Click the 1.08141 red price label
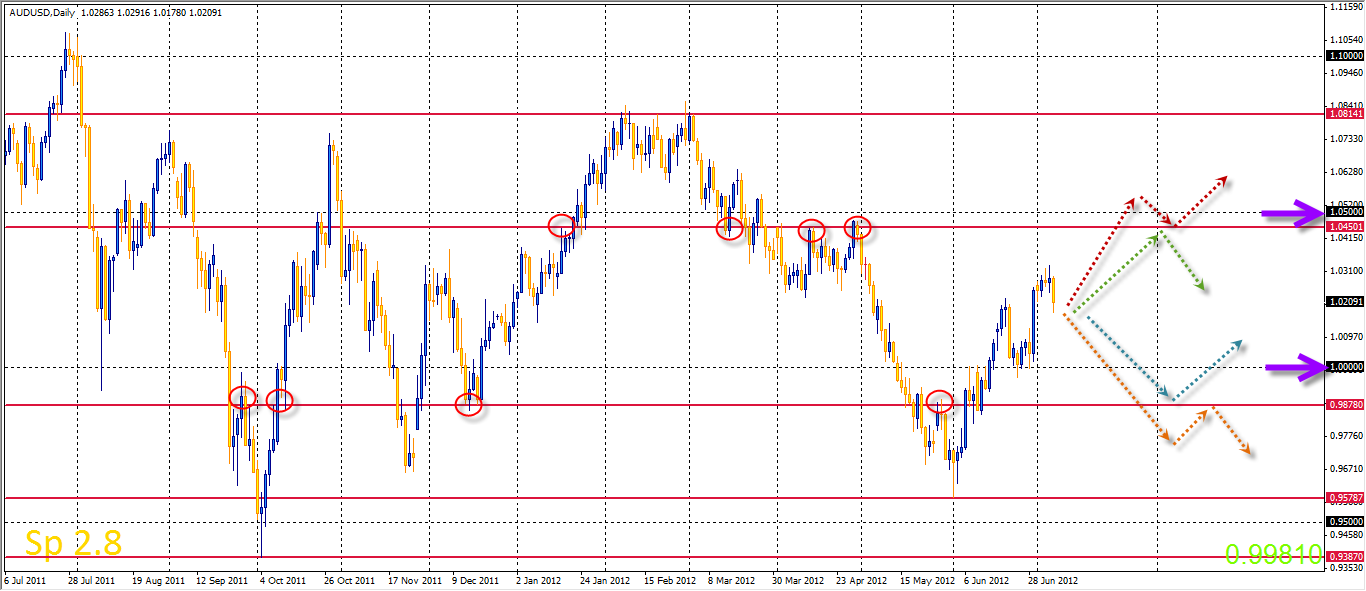 tap(1344, 114)
